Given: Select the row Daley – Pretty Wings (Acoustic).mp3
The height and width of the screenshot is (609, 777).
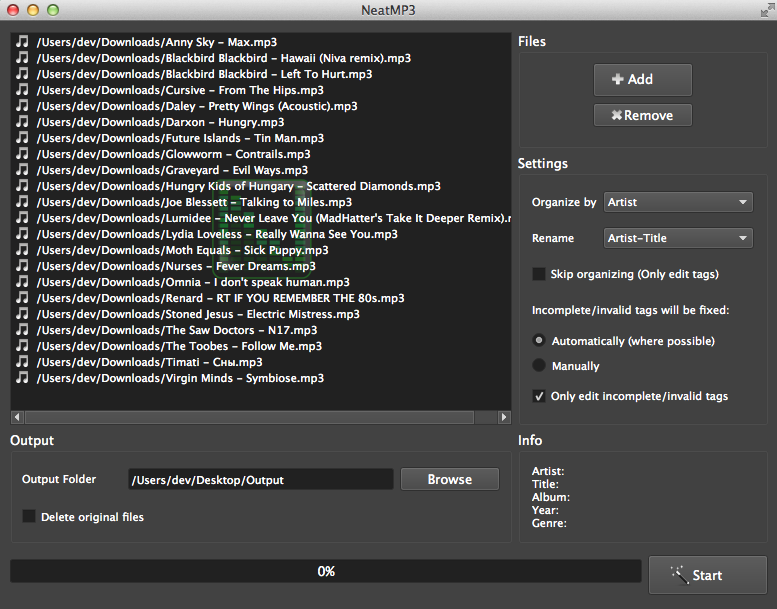Looking at the screenshot, I should click(x=261, y=106).
